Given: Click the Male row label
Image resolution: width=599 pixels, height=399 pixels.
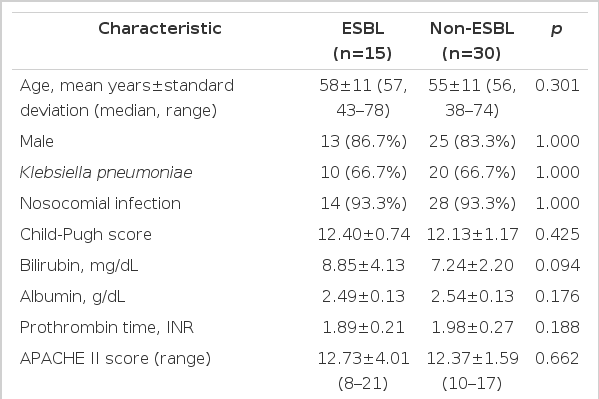Looking at the screenshot, I should 37,141.
